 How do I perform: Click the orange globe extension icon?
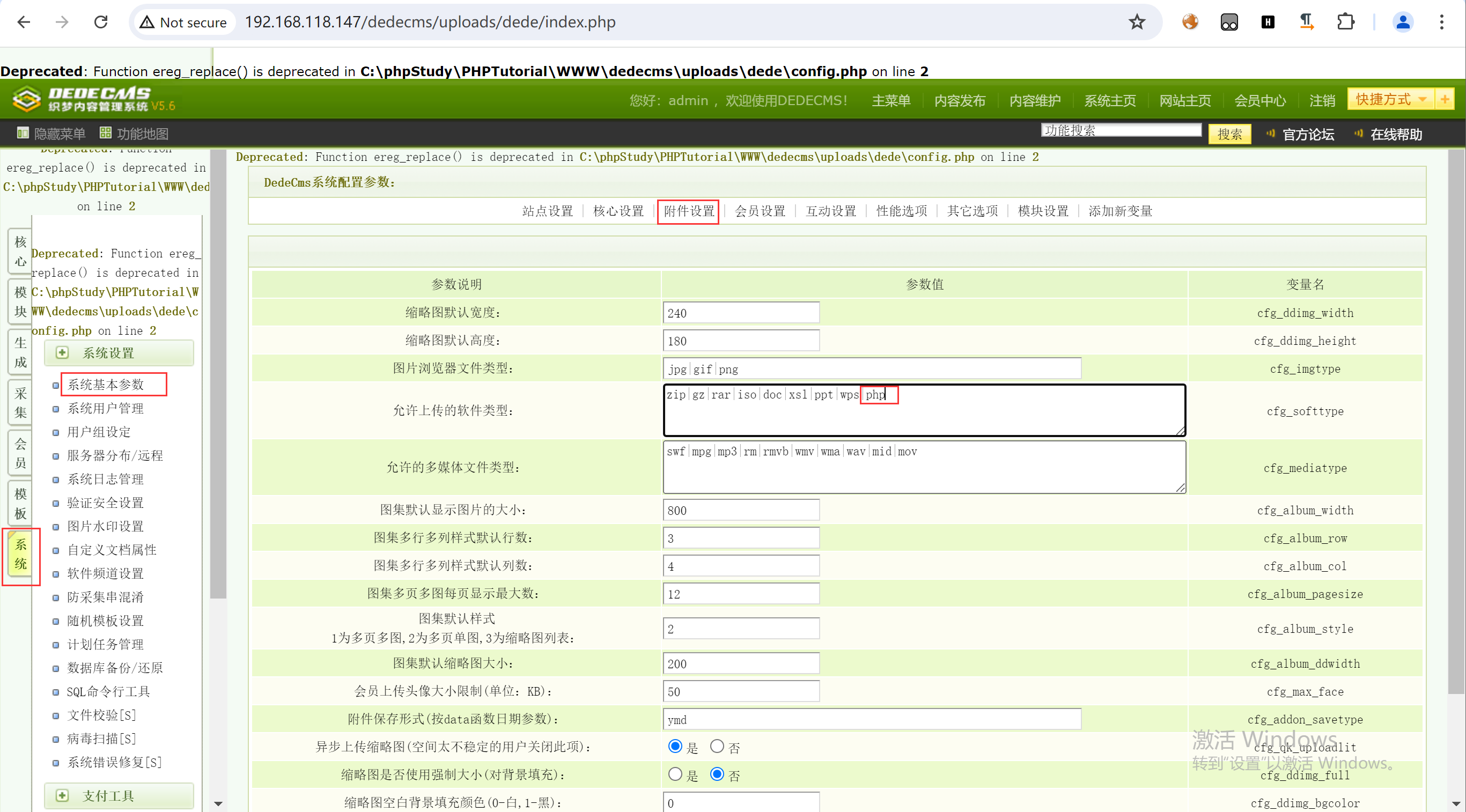1190,22
